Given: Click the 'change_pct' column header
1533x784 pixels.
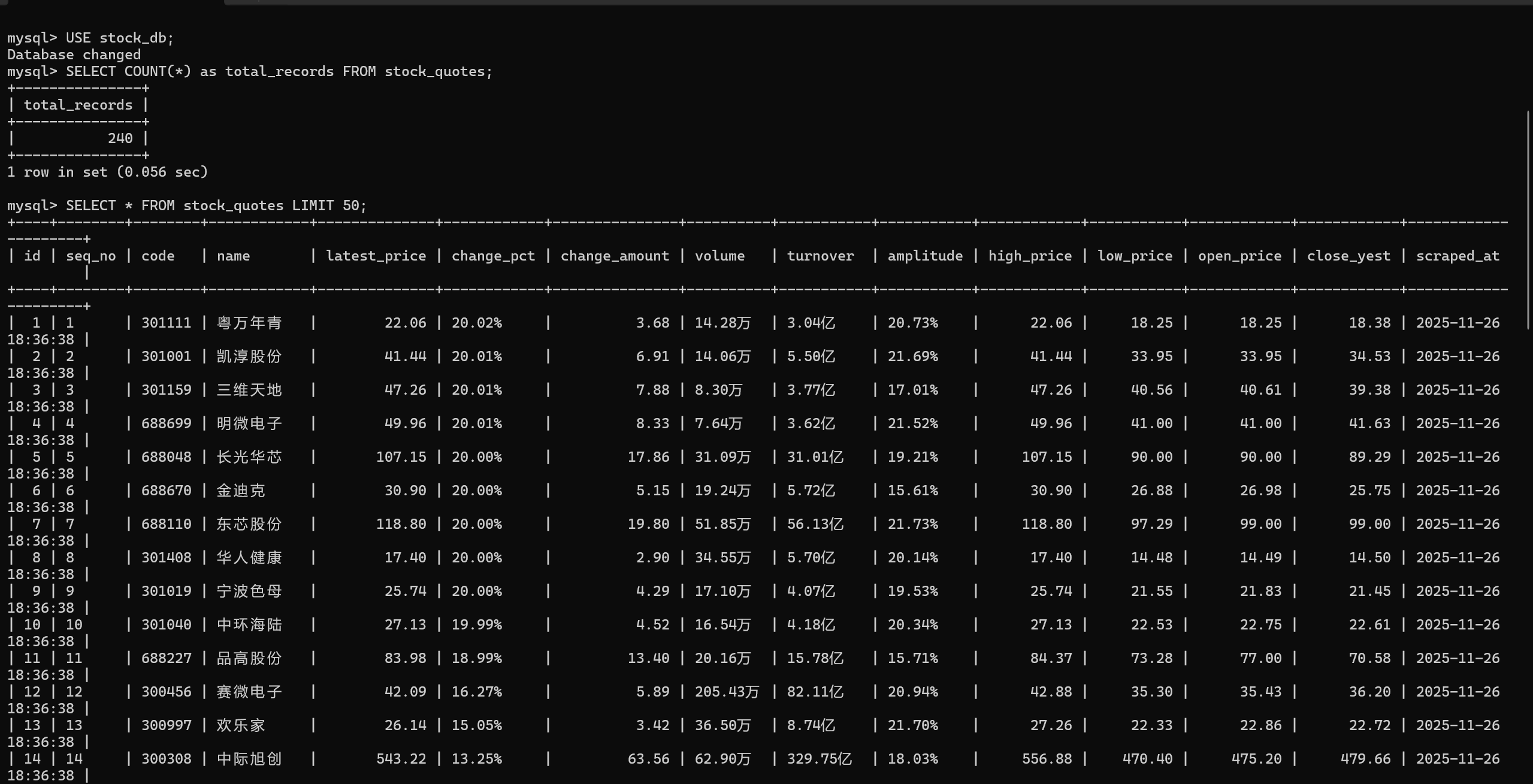Looking at the screenshot, I should pyautogui.click(x=492, y=256).
